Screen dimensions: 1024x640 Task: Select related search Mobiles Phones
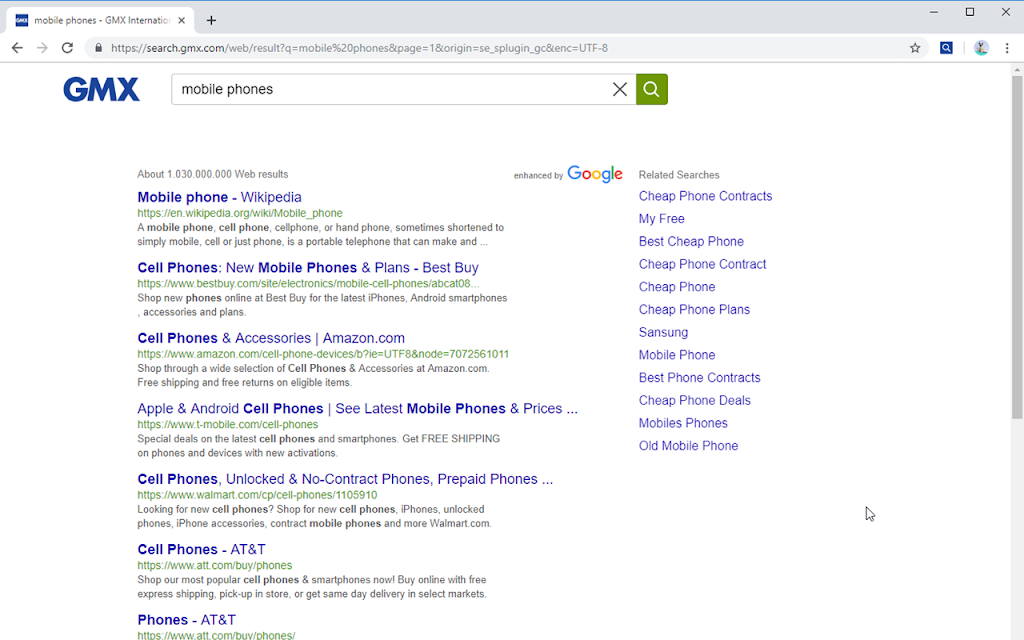tap(683, 423)
